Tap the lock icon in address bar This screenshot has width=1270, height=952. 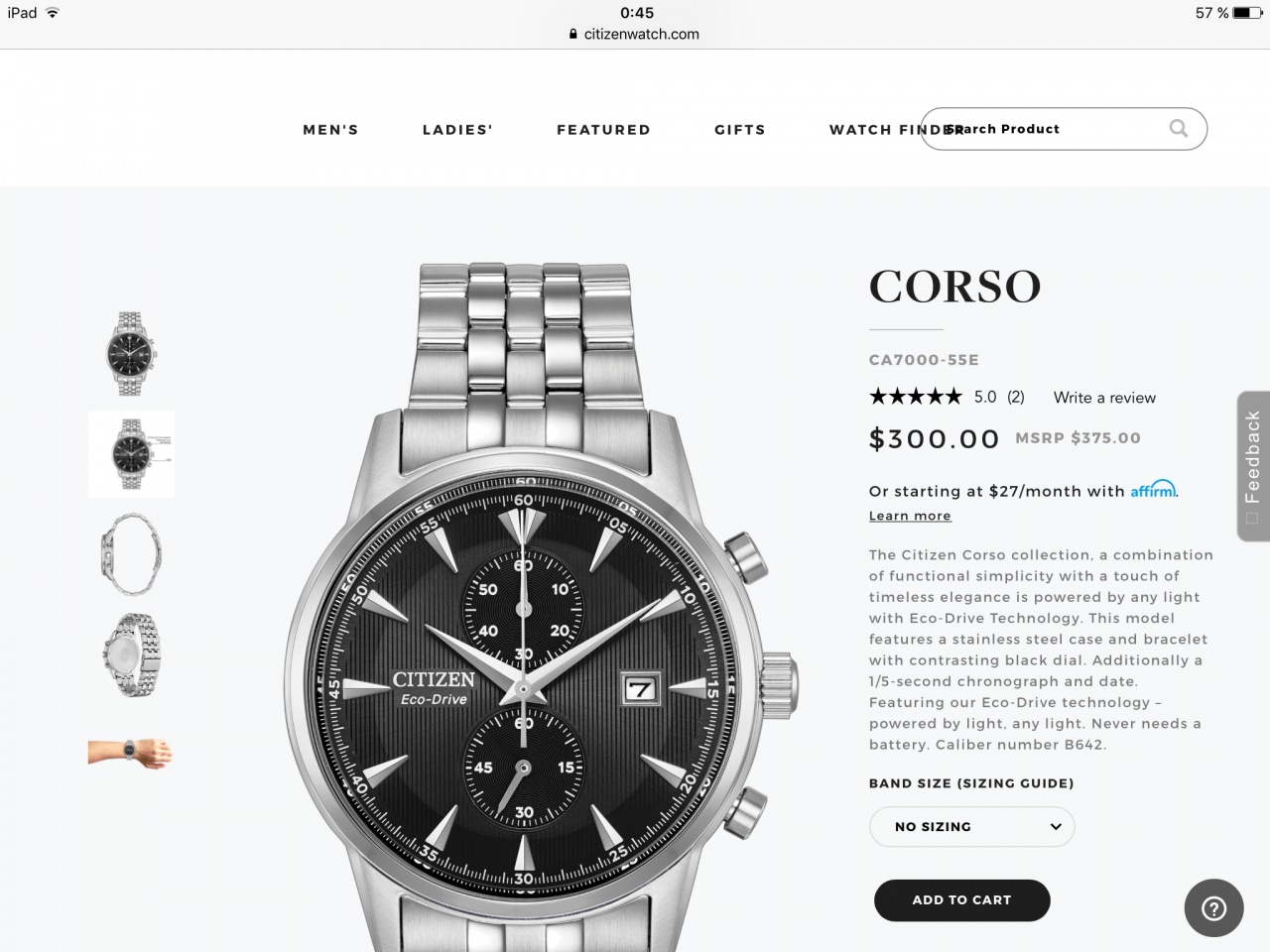click(x=573, y=34)
